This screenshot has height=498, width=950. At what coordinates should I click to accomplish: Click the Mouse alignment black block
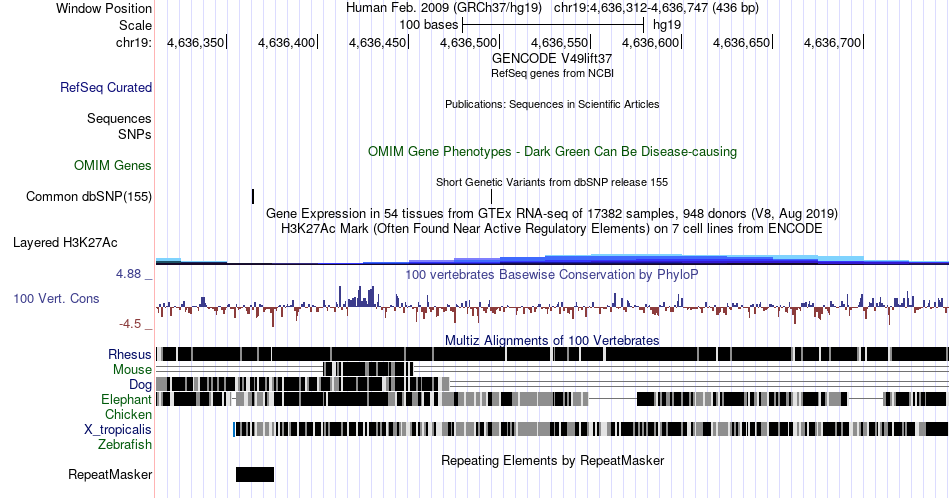[x=368, y=369]
